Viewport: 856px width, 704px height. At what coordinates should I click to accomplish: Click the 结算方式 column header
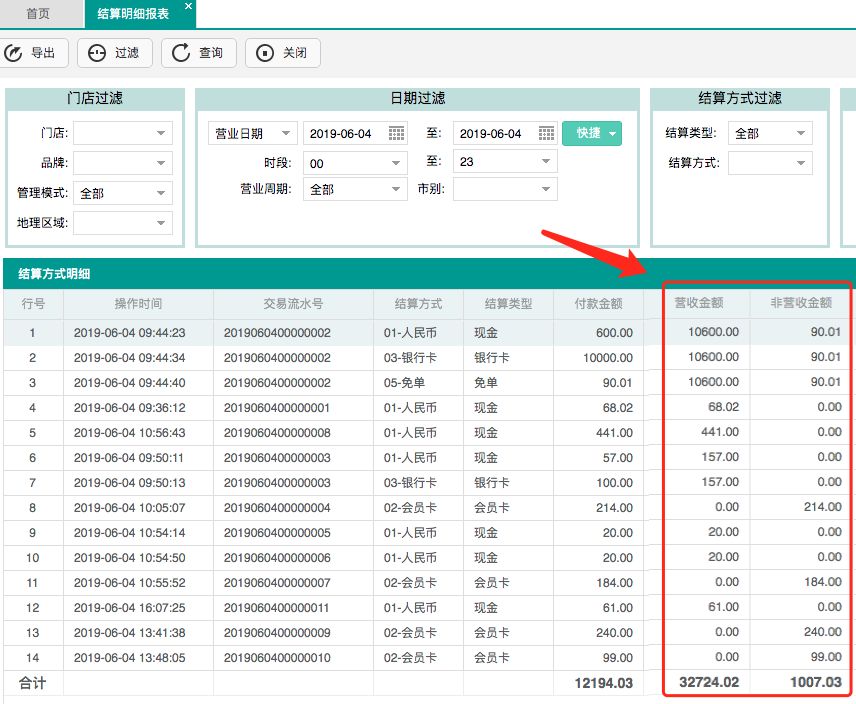click(x=418, y=304)
